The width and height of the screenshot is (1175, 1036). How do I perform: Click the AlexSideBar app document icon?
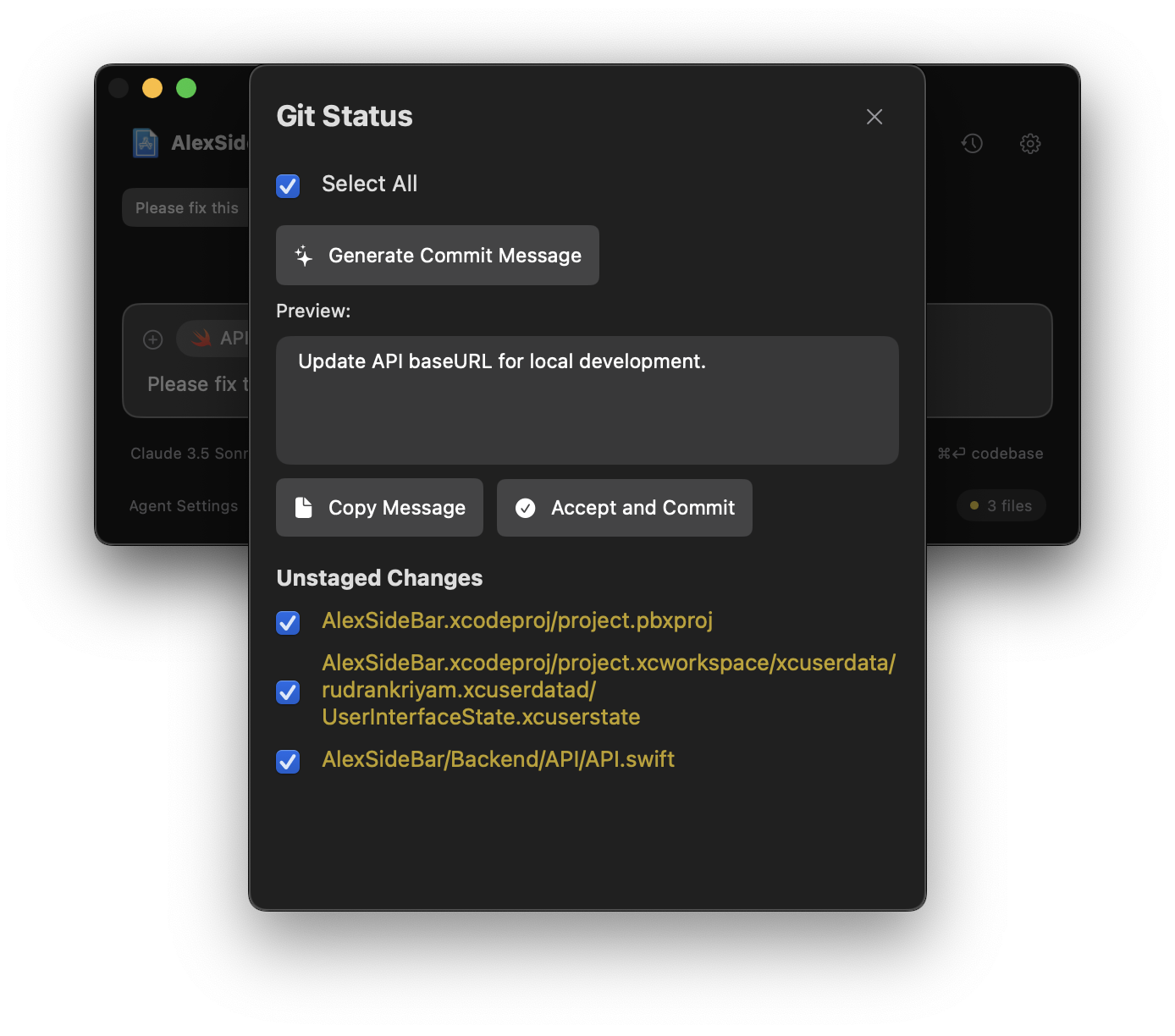pyautogui.click(x=145, y=143)
